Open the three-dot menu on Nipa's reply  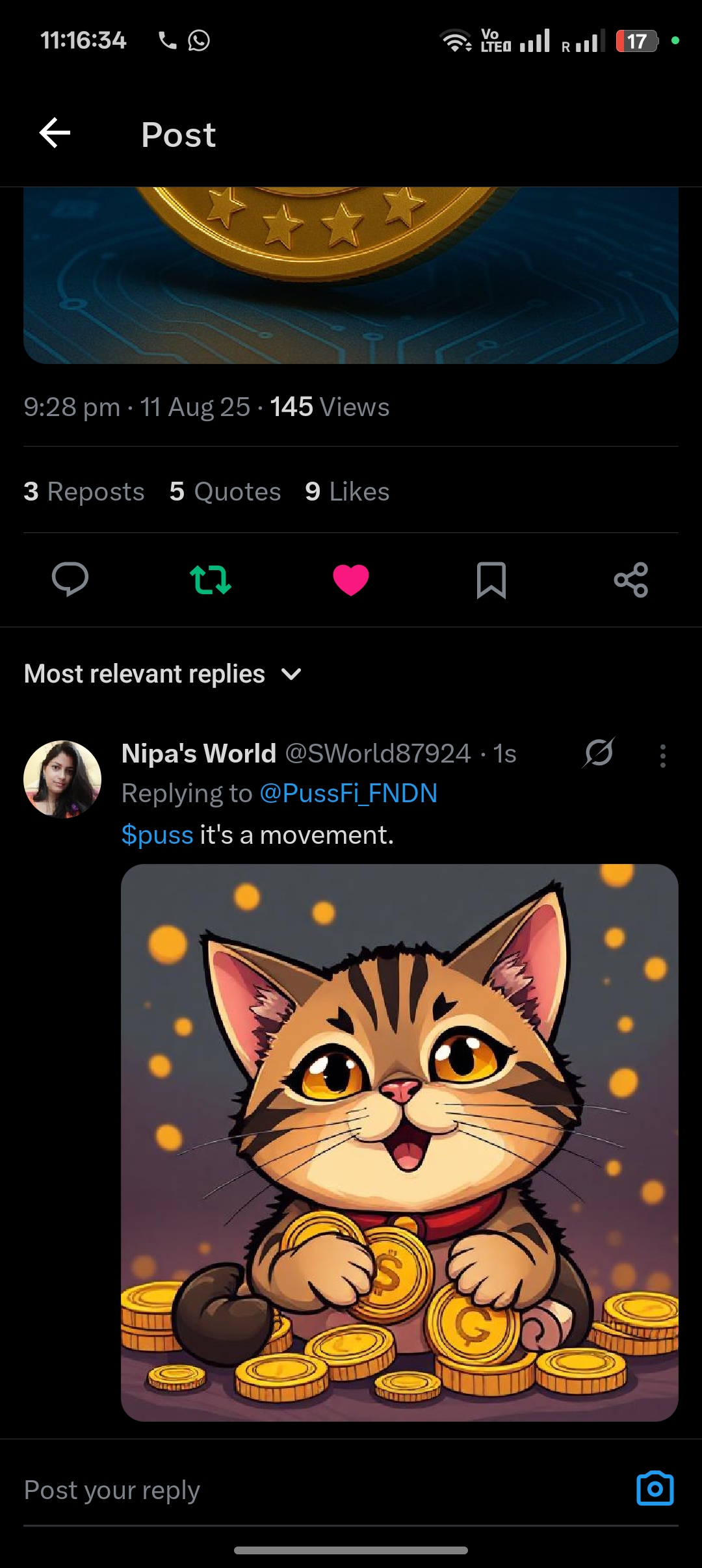662,755
